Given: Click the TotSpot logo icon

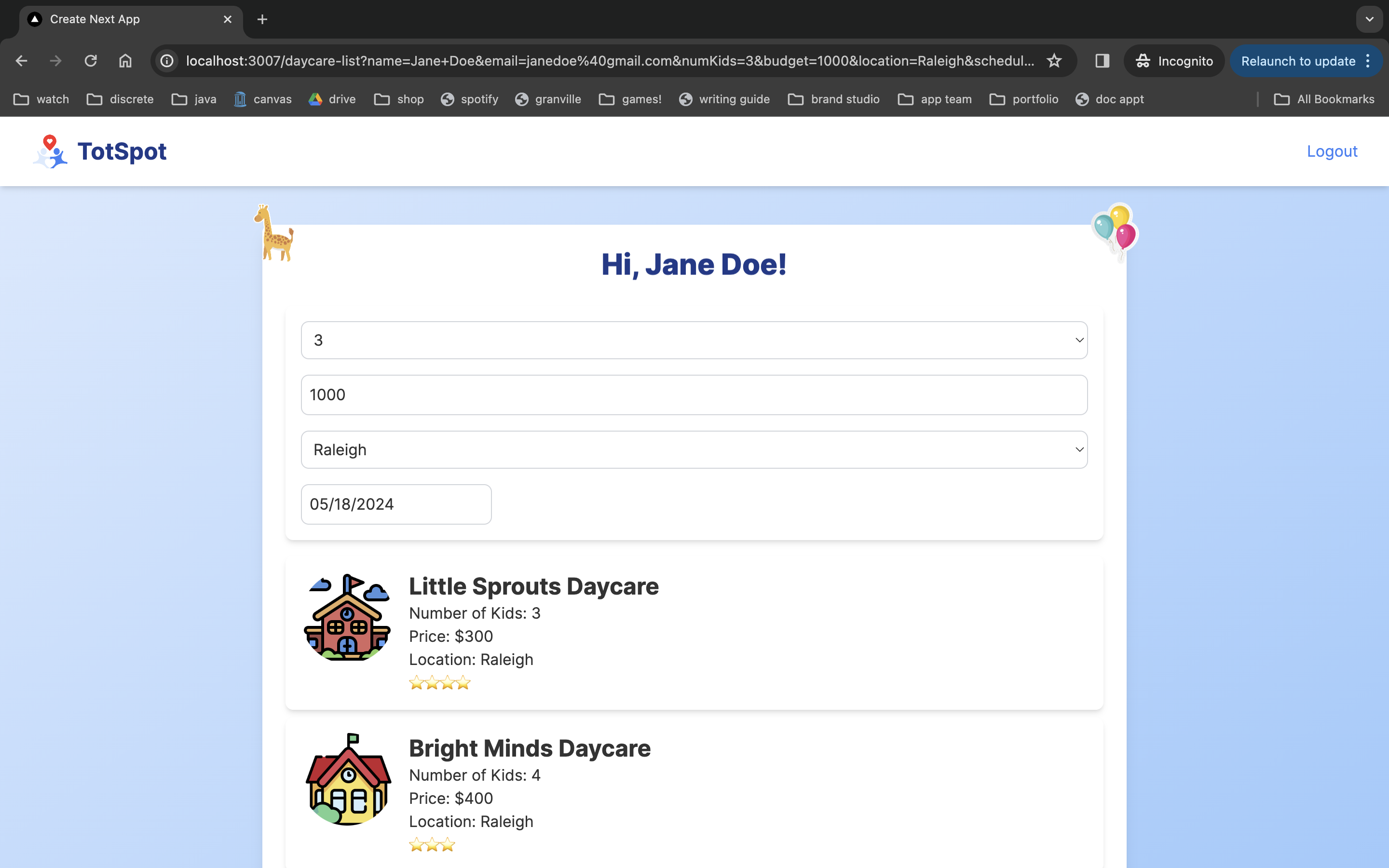Looking at the screenshot, I should tap(51, 151).
